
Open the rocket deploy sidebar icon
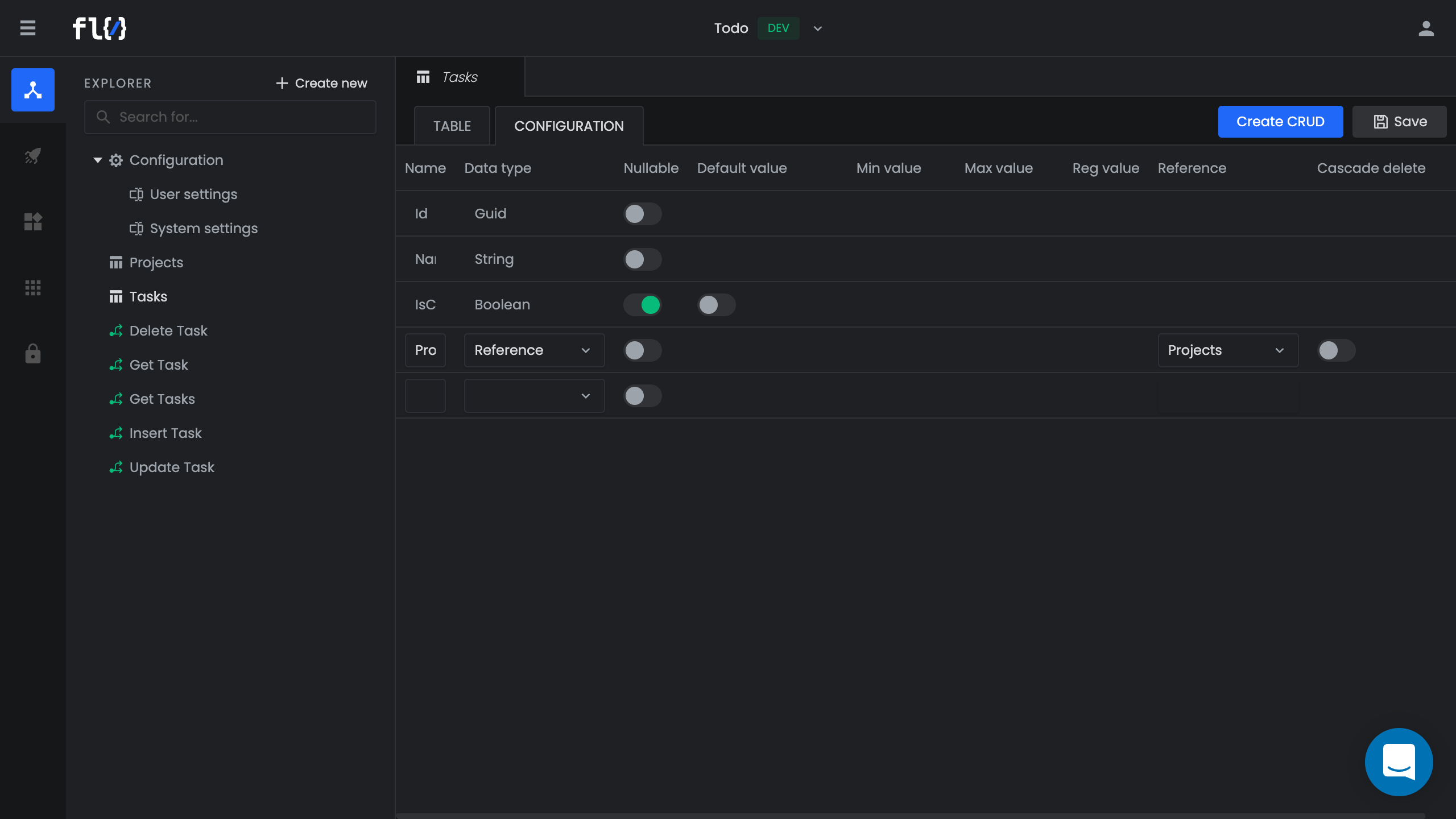point(33,155)
